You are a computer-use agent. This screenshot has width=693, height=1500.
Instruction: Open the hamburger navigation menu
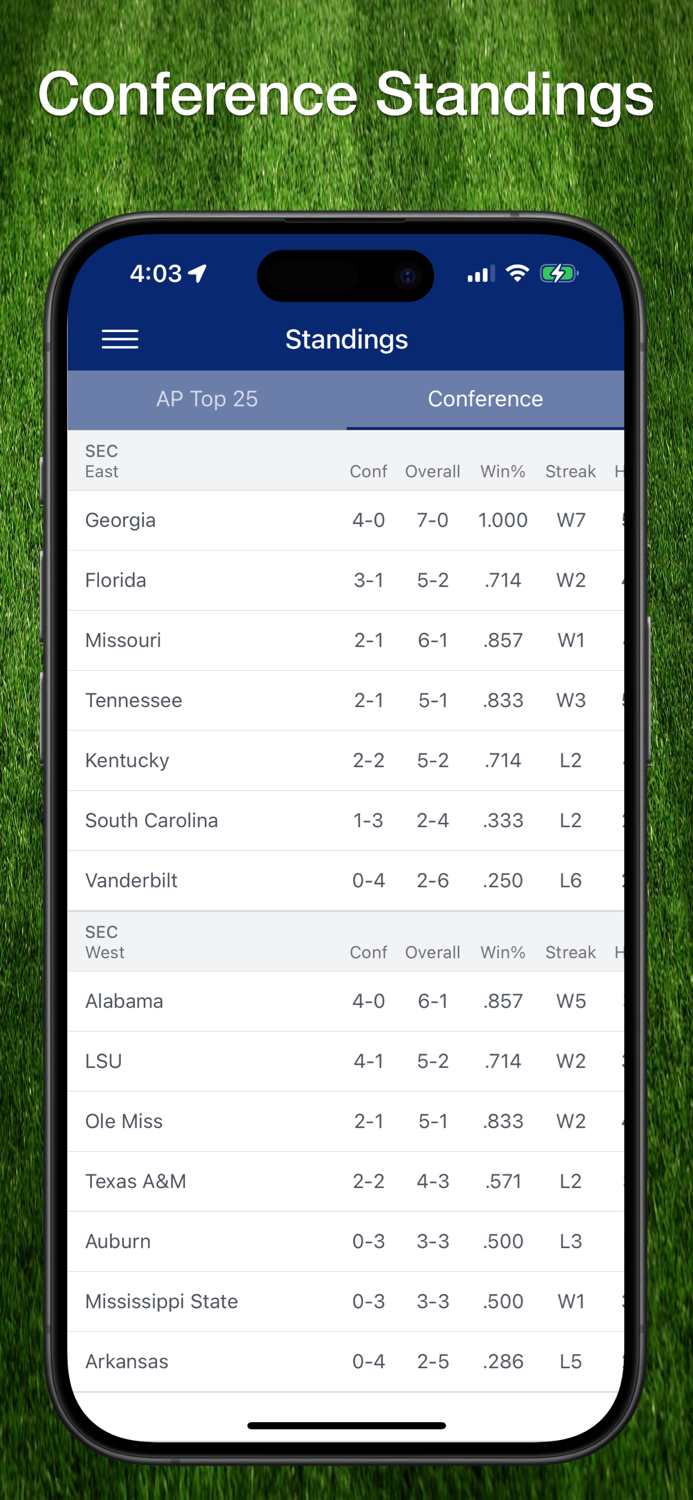pos(120,339)
